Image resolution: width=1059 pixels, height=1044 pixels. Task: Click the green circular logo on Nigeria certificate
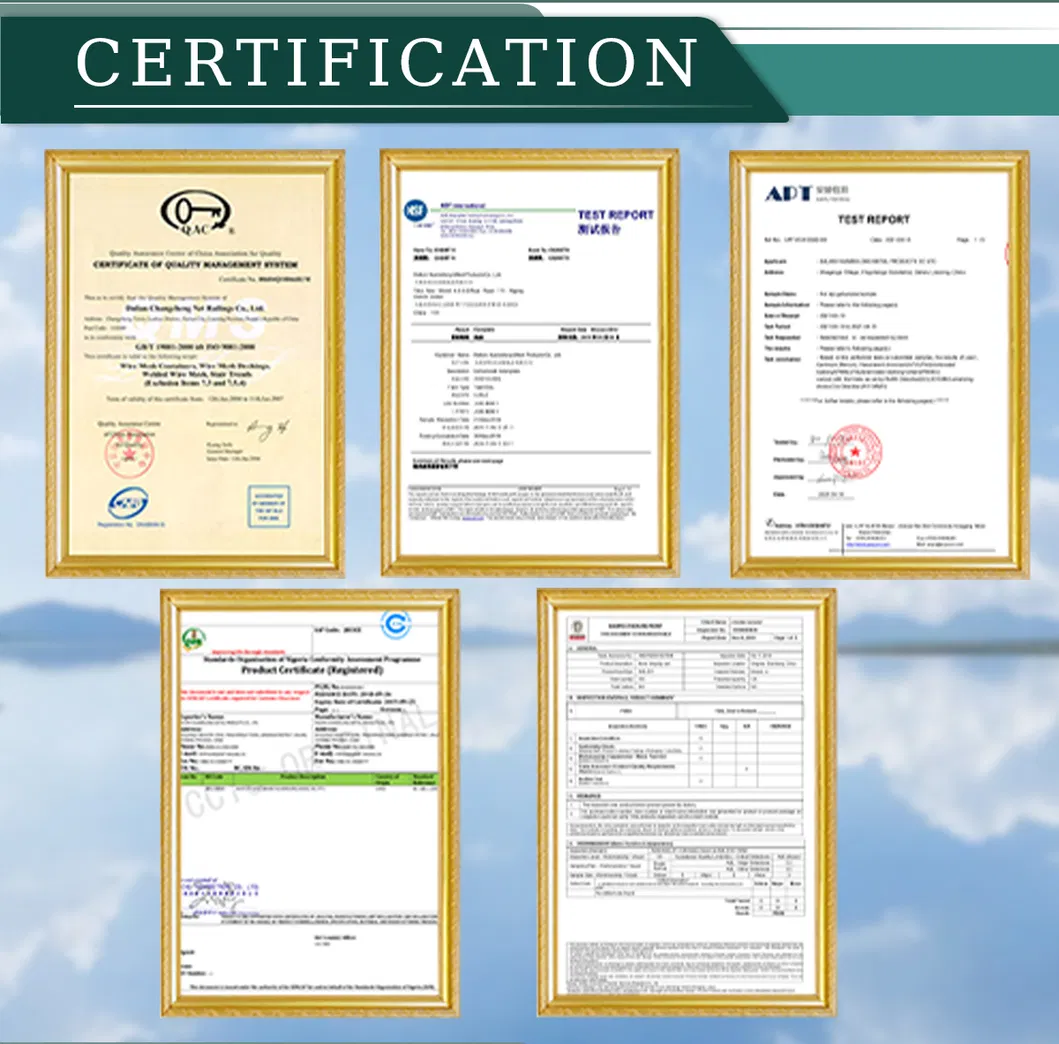[191, 632]
